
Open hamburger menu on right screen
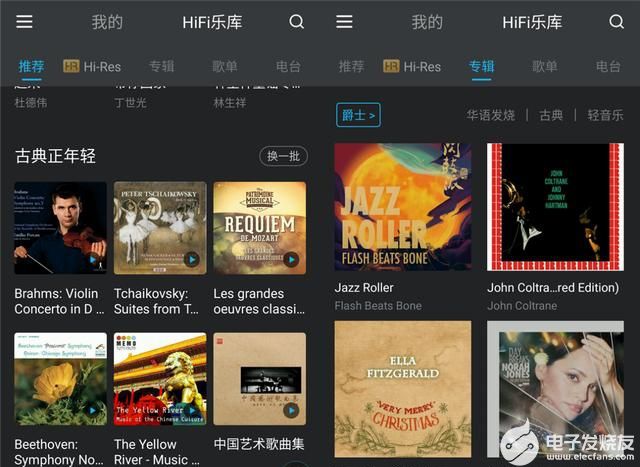345,22
